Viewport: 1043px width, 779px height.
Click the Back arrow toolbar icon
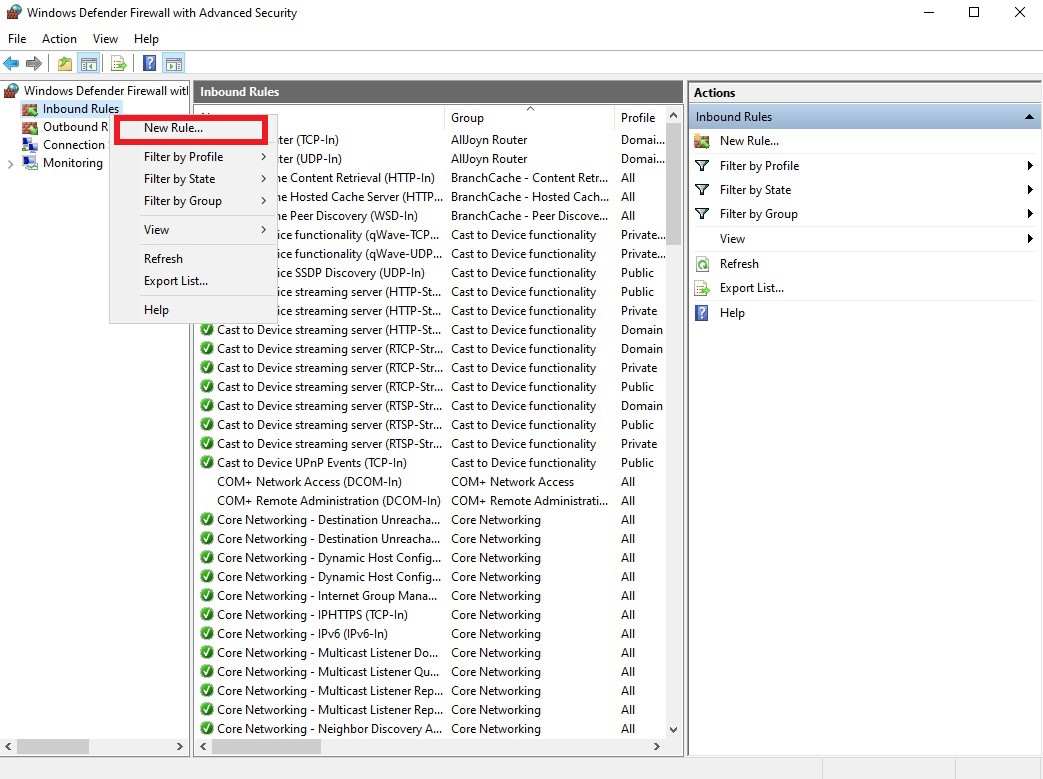11,64
